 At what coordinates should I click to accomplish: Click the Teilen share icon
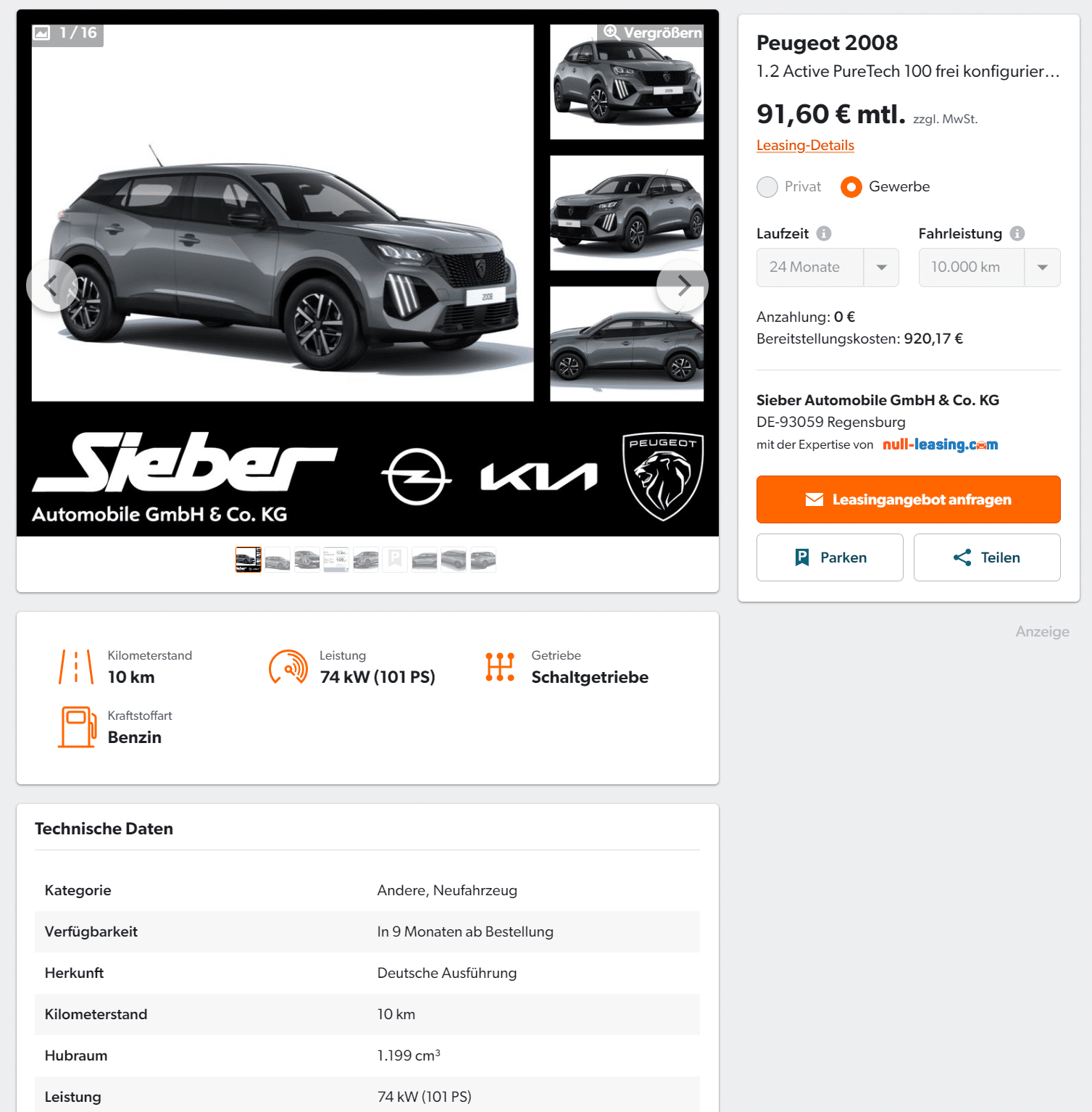962,557
